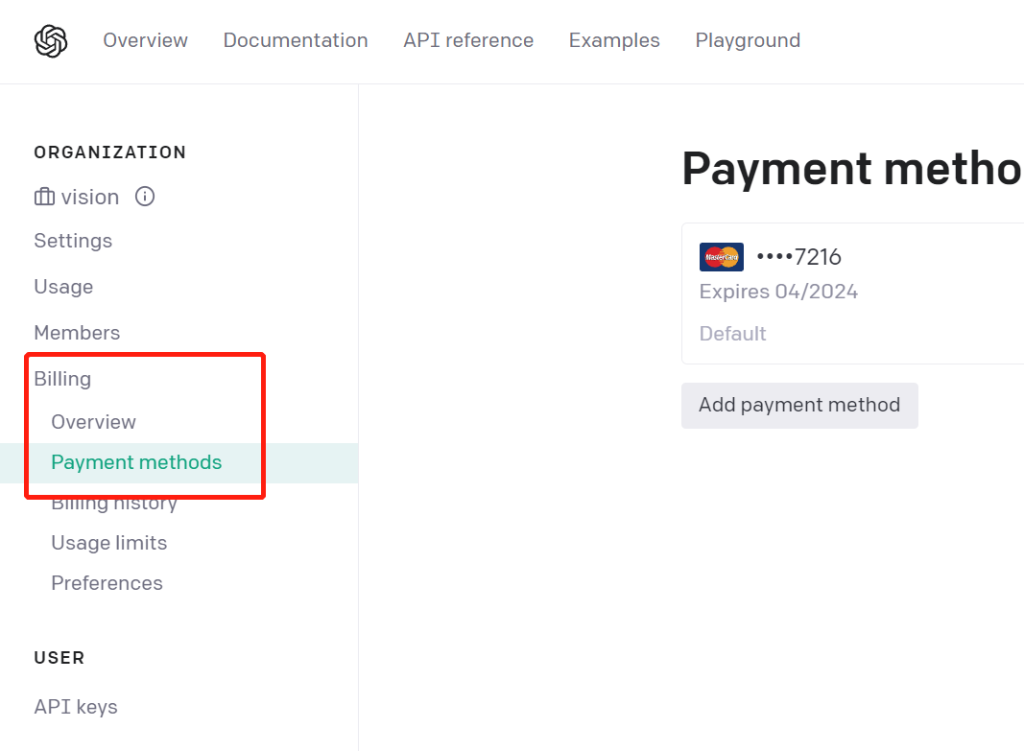The height and width of the screenshot is (751, 1024).
Task: Select Overview under the Billing section
Action: click(x=93, y=422)
